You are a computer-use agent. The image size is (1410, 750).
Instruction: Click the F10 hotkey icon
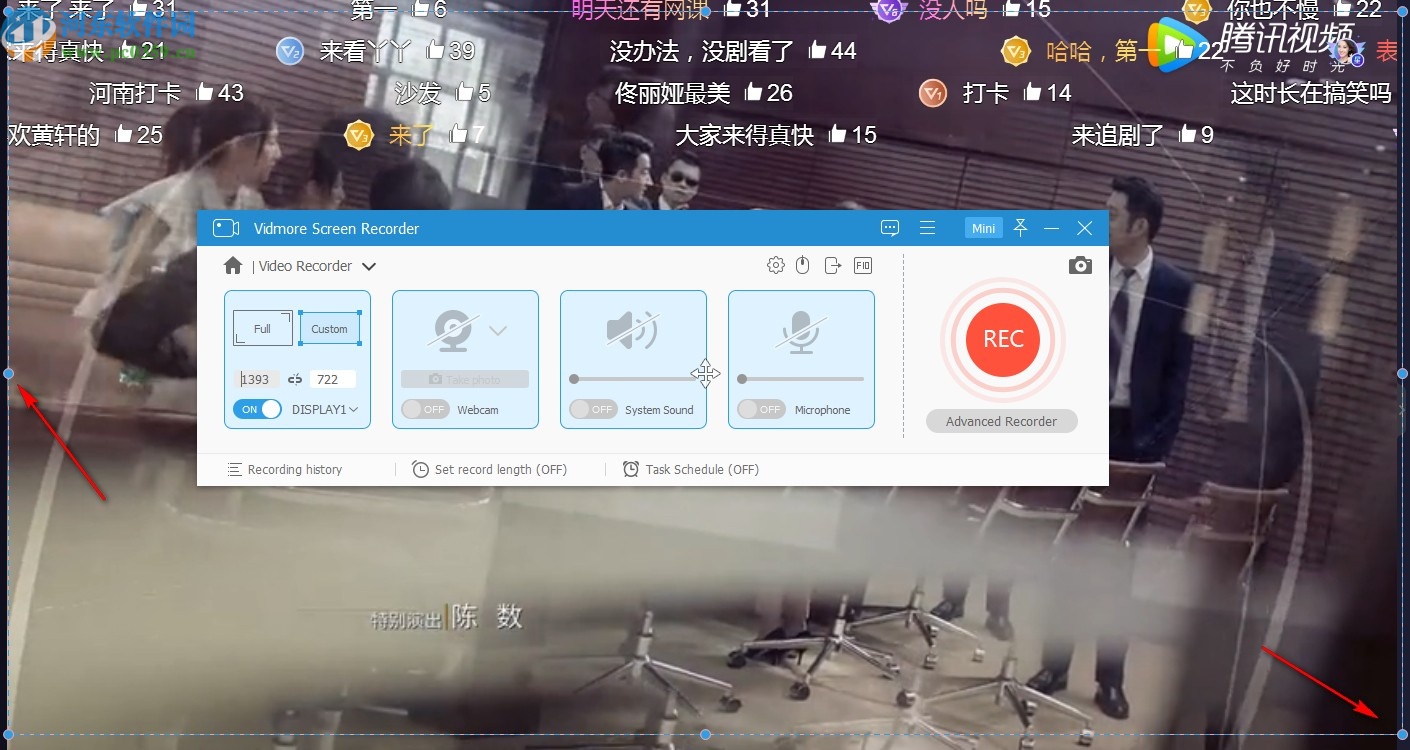pos(862,265)
